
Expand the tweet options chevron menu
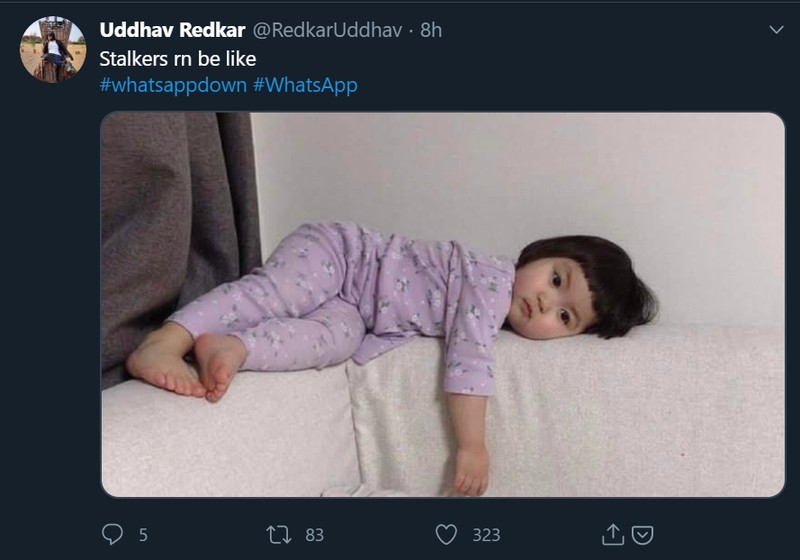(776, 30)
